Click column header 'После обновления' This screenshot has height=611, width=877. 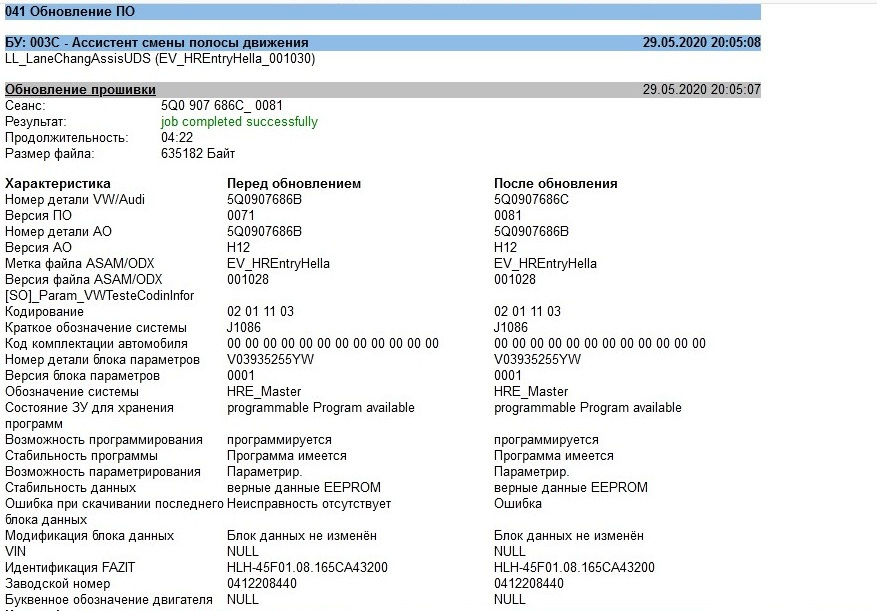pos(555,184)
